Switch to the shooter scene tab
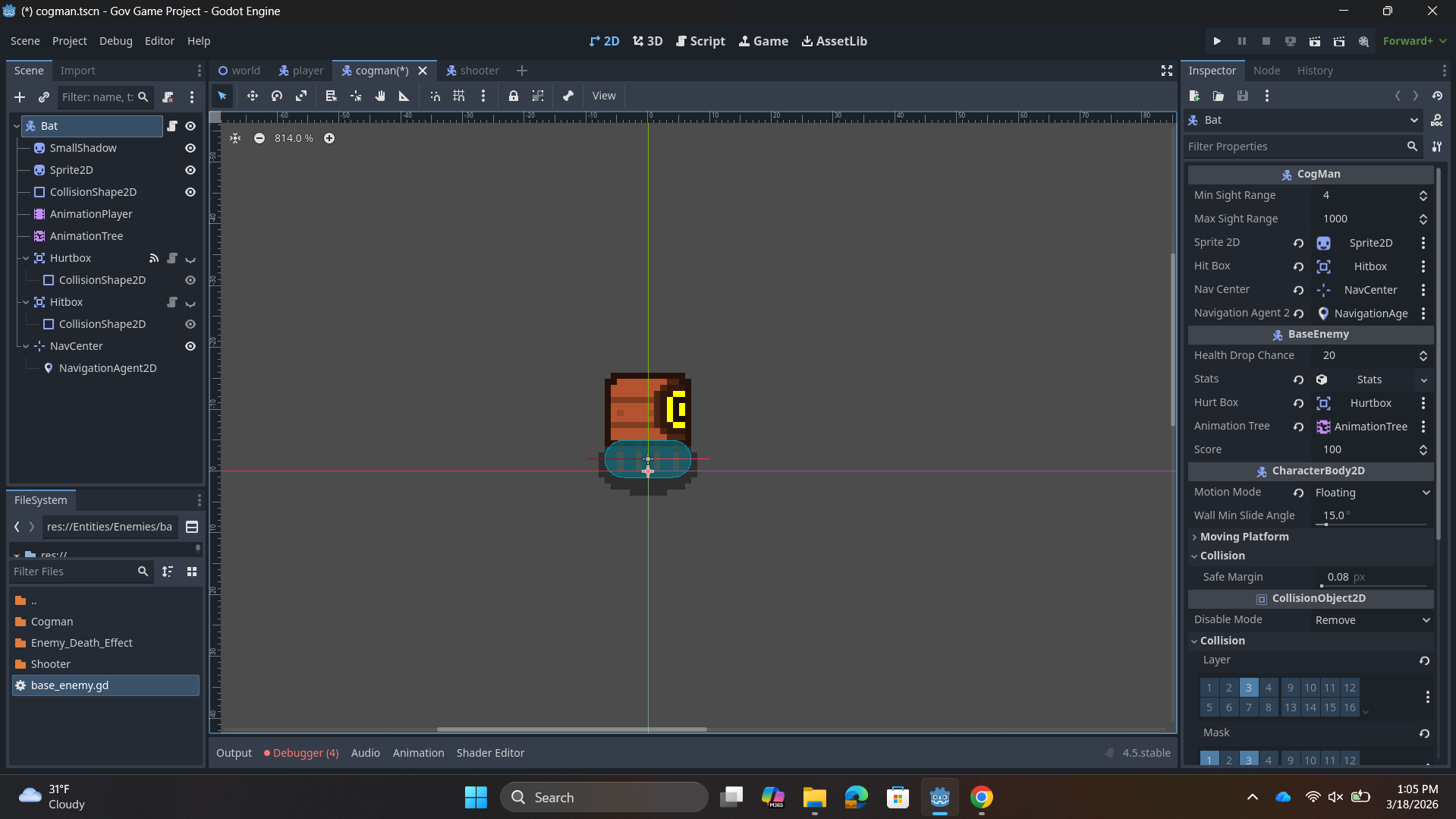 point(473,71)
